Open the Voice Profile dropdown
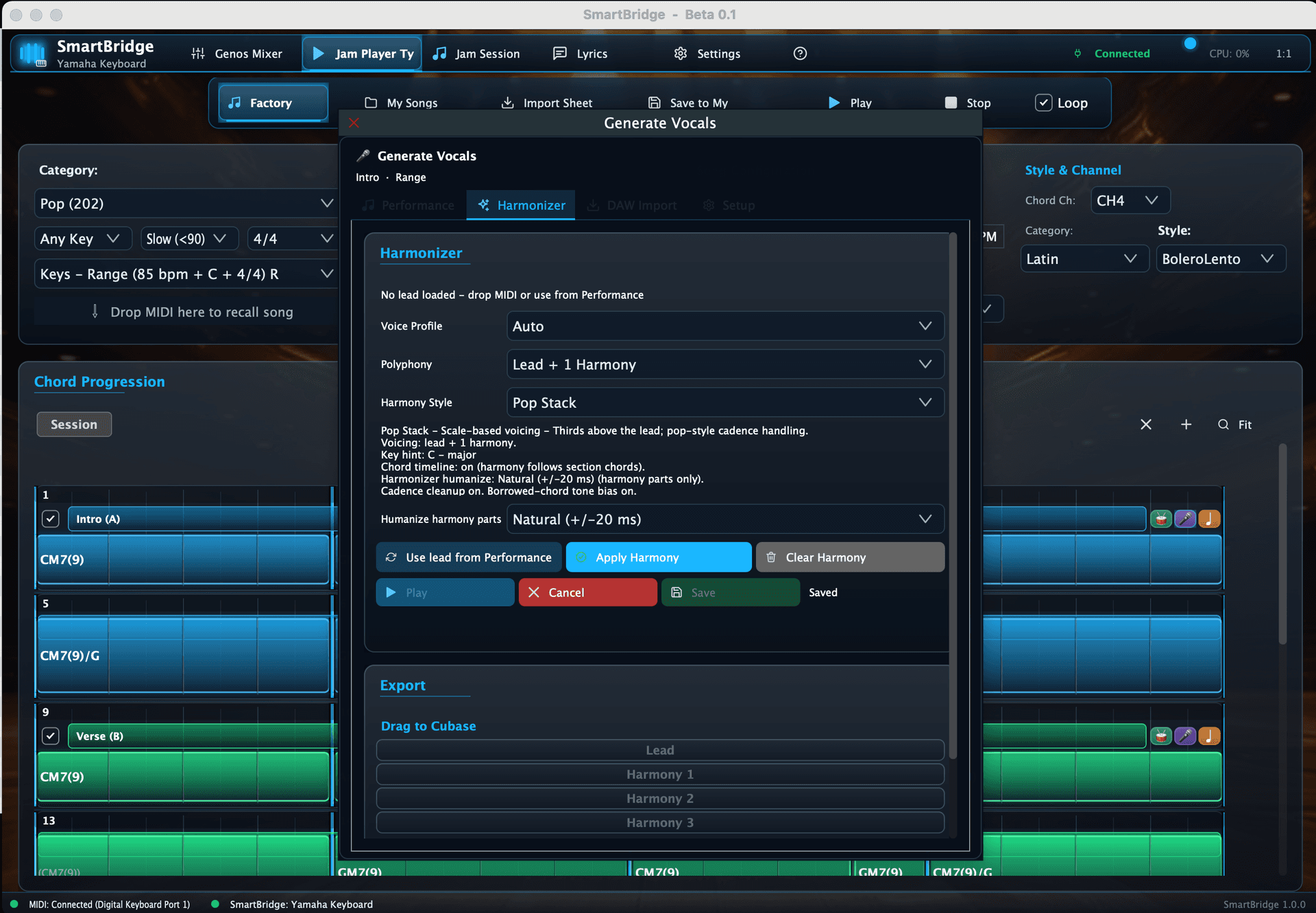 click(725, 326)
